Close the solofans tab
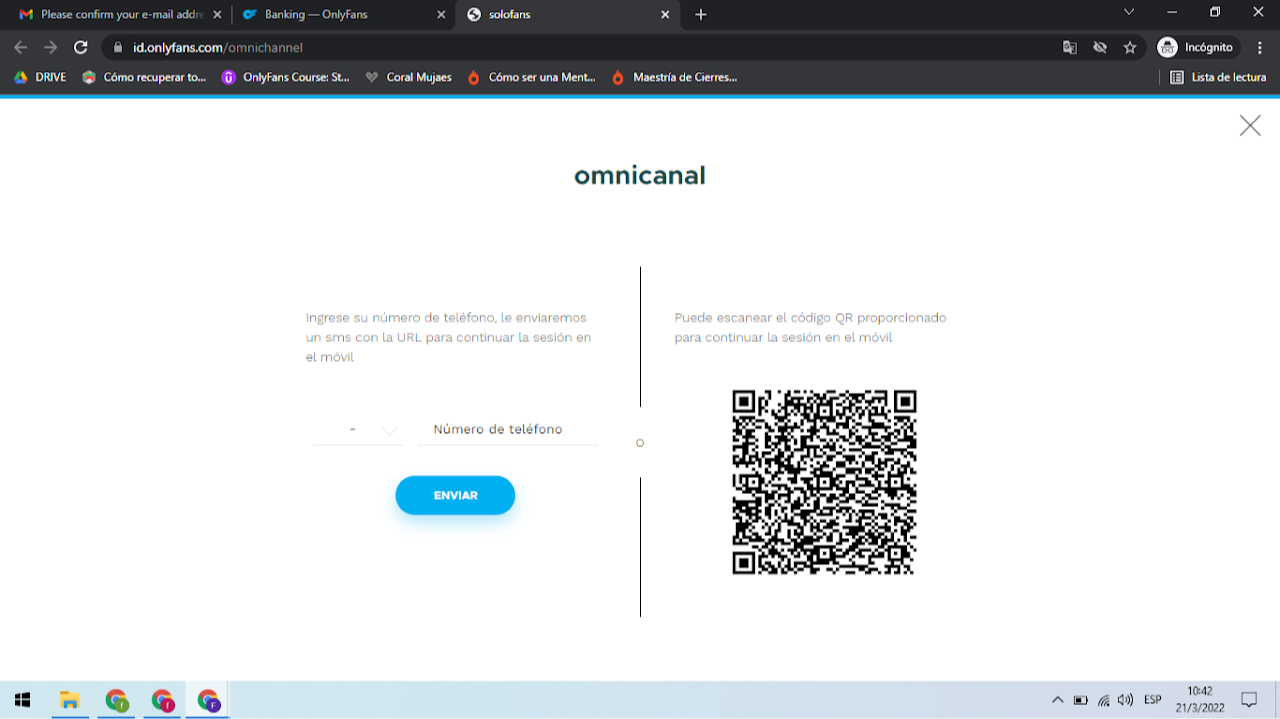 (x=665, y=15)
